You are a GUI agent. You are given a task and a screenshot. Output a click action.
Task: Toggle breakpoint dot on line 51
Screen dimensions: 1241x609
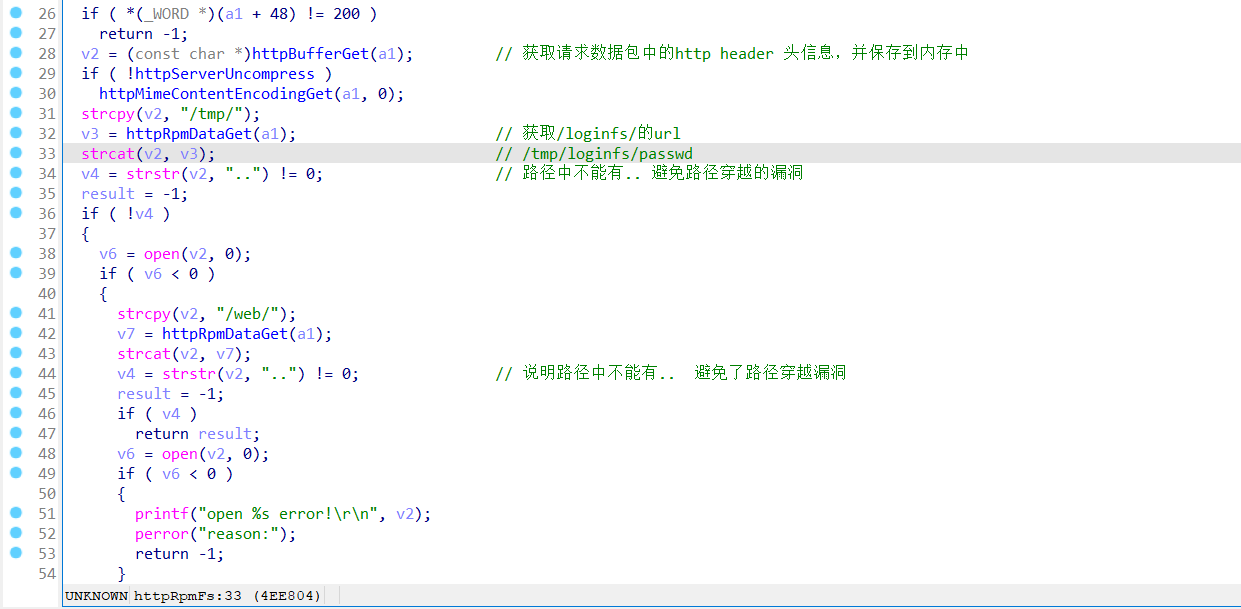pyautogui.click(x=15, y=513)
